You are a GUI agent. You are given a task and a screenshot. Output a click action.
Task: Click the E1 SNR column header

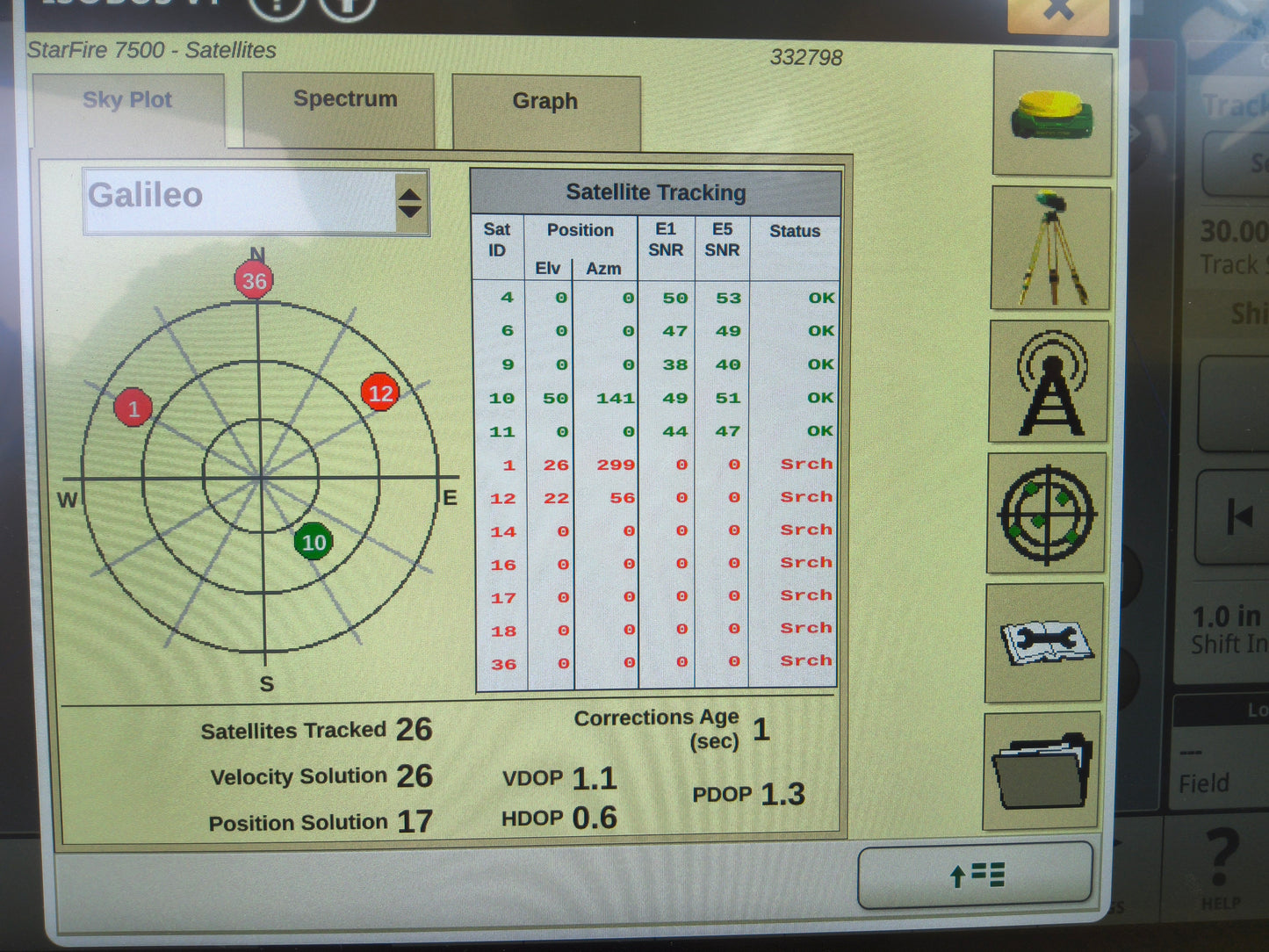tap(666, 240)
